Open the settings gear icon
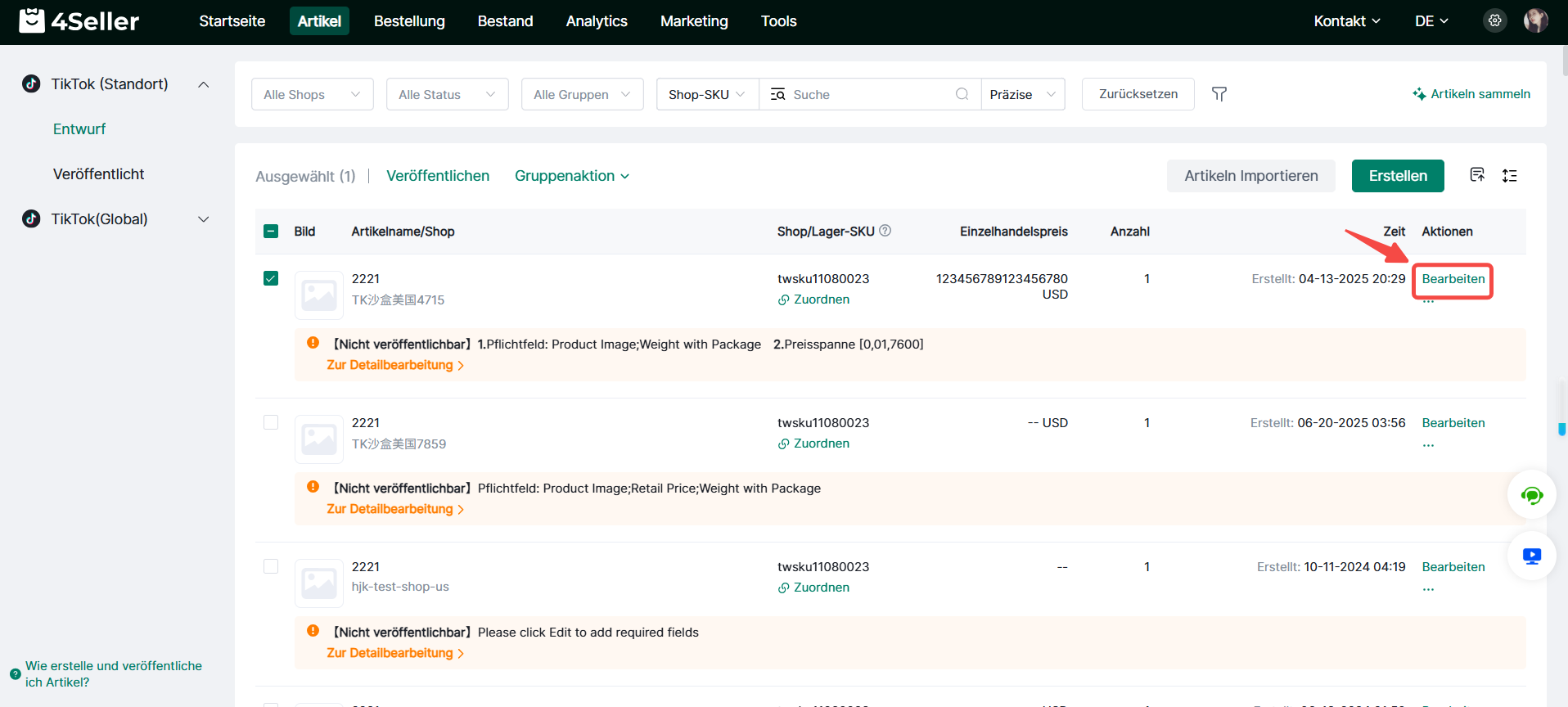The image size is (1568, 707). point(1494,21)
